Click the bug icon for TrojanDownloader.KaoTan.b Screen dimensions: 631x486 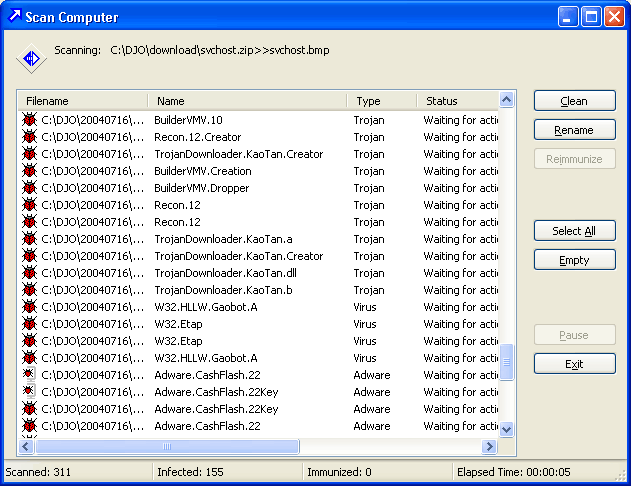[x=29, y=290]
